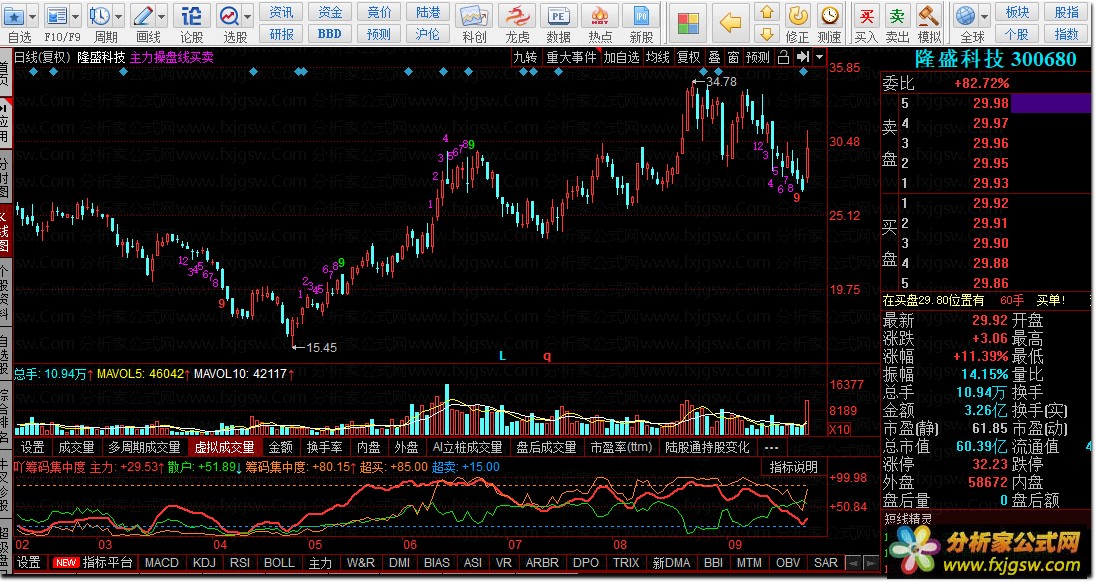Switch to the MACD indicator tab
This screenshot has height=582, width=1097.
coord(162,562)
